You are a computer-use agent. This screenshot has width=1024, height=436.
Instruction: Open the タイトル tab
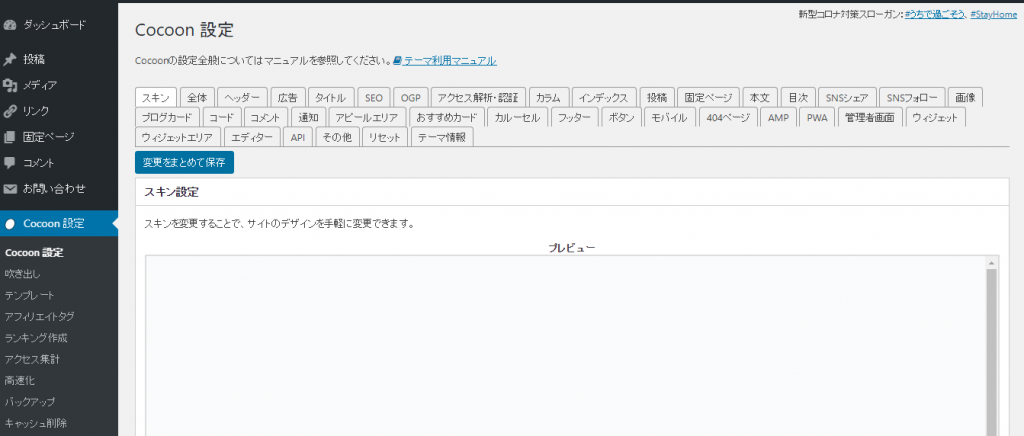(331, 98)
